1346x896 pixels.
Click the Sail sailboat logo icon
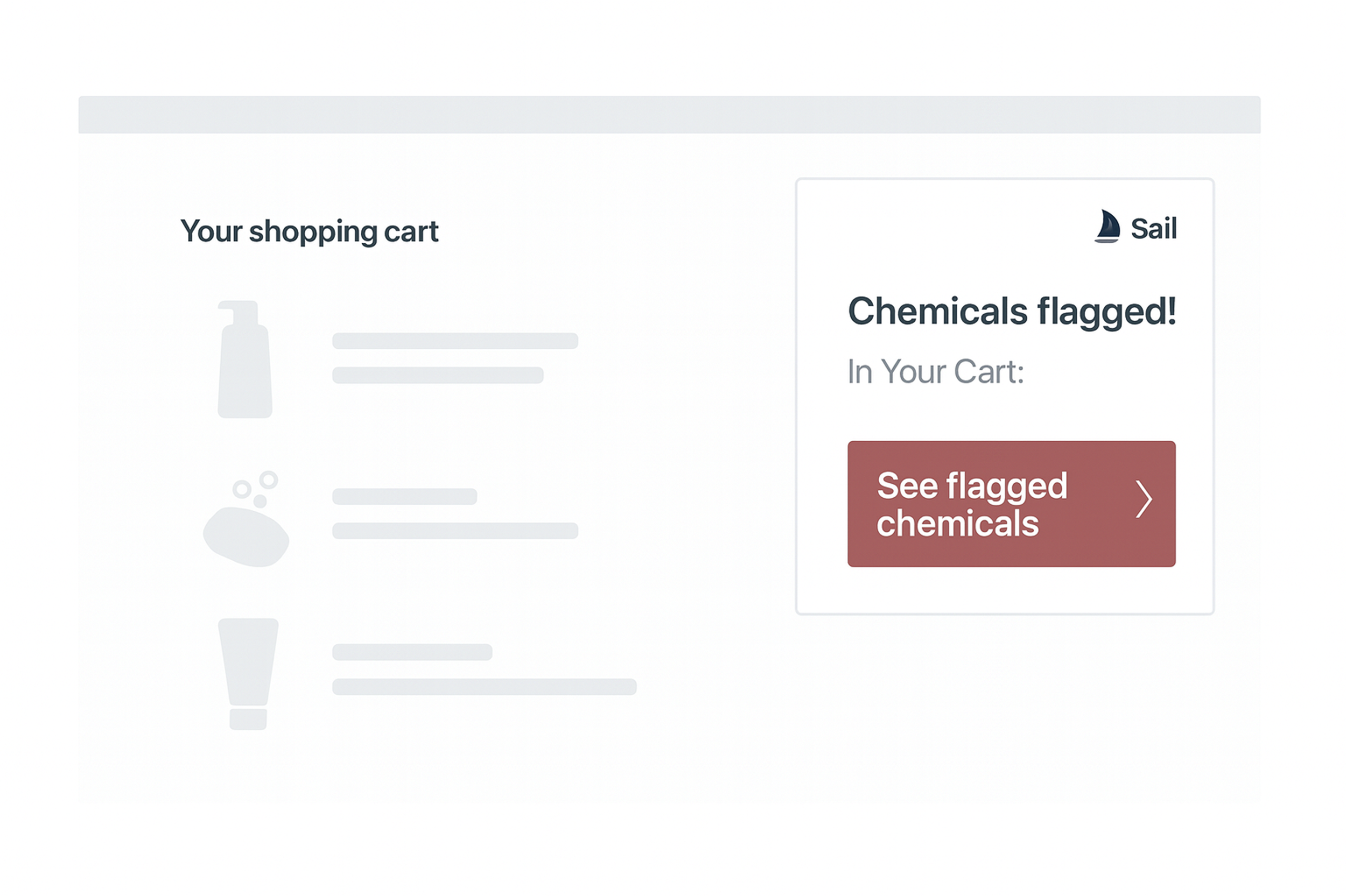click(1107, 227)
